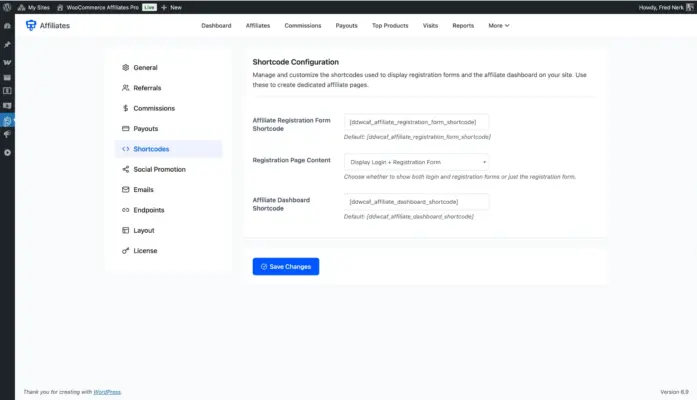The image size is (697, 400).
Task: Open the Shortcodes settings section
Action: click(x=168, y=149)
